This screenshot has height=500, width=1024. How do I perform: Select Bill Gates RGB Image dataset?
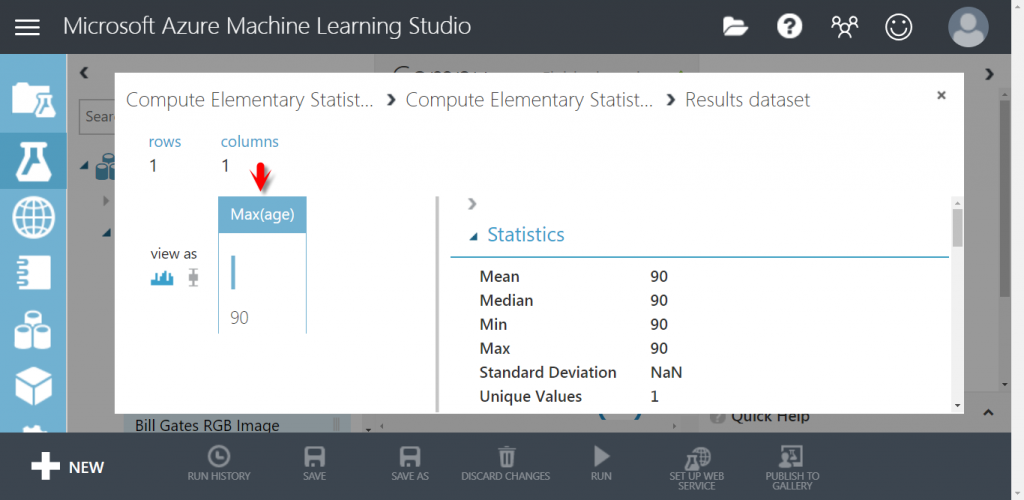[x=208, y=426]
